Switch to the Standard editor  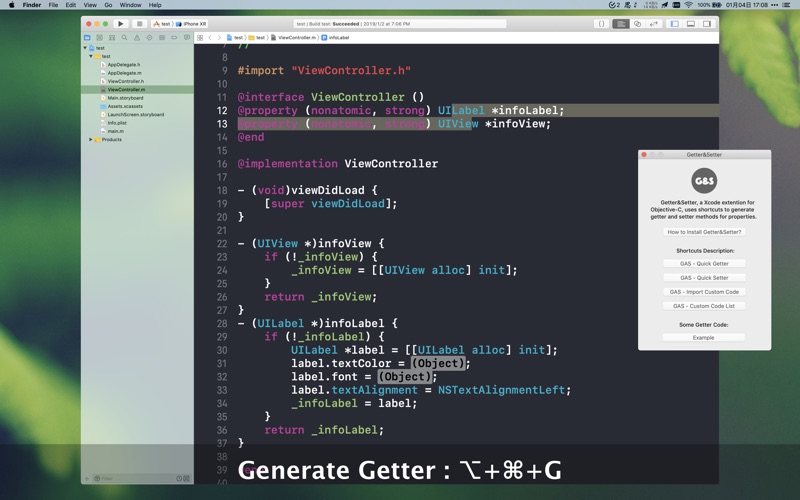pos(620,23)
